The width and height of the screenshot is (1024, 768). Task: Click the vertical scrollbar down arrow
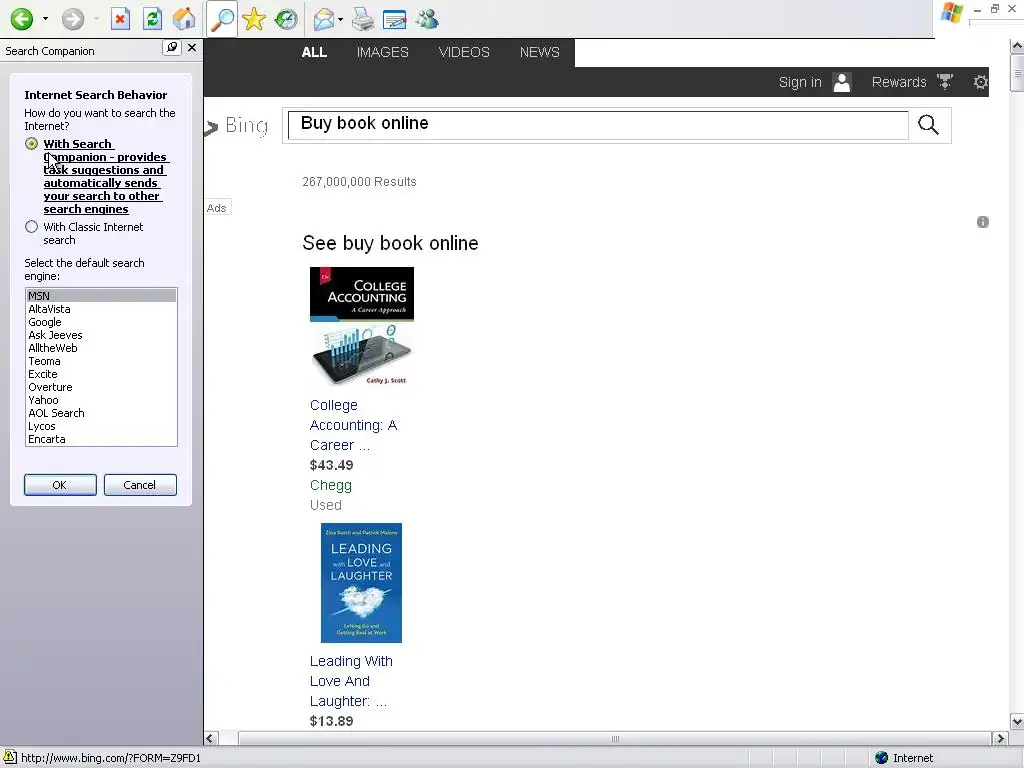[x=1017, y=722]
